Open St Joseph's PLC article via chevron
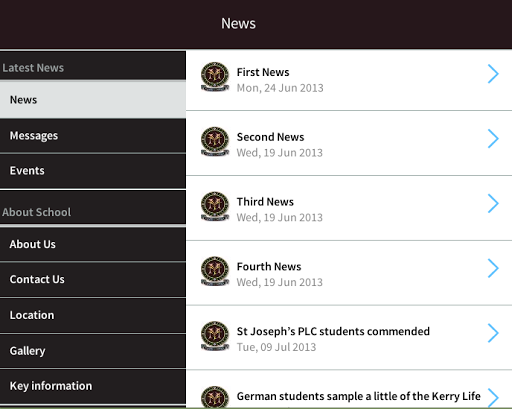The height and width of the screenshot is (409, 512). pos(493,333)
